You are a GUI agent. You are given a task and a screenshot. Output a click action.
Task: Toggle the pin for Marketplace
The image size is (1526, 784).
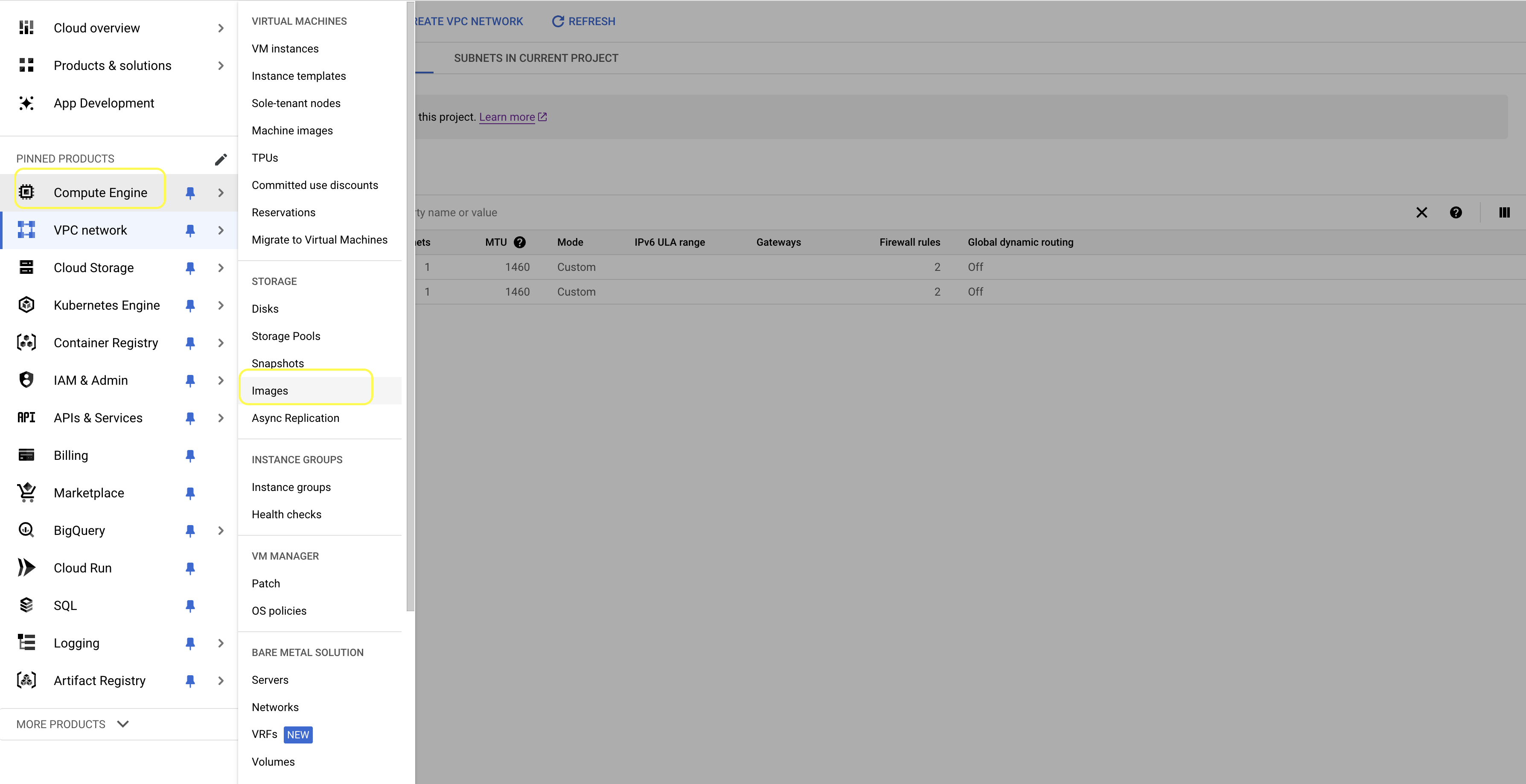point(190,493)
